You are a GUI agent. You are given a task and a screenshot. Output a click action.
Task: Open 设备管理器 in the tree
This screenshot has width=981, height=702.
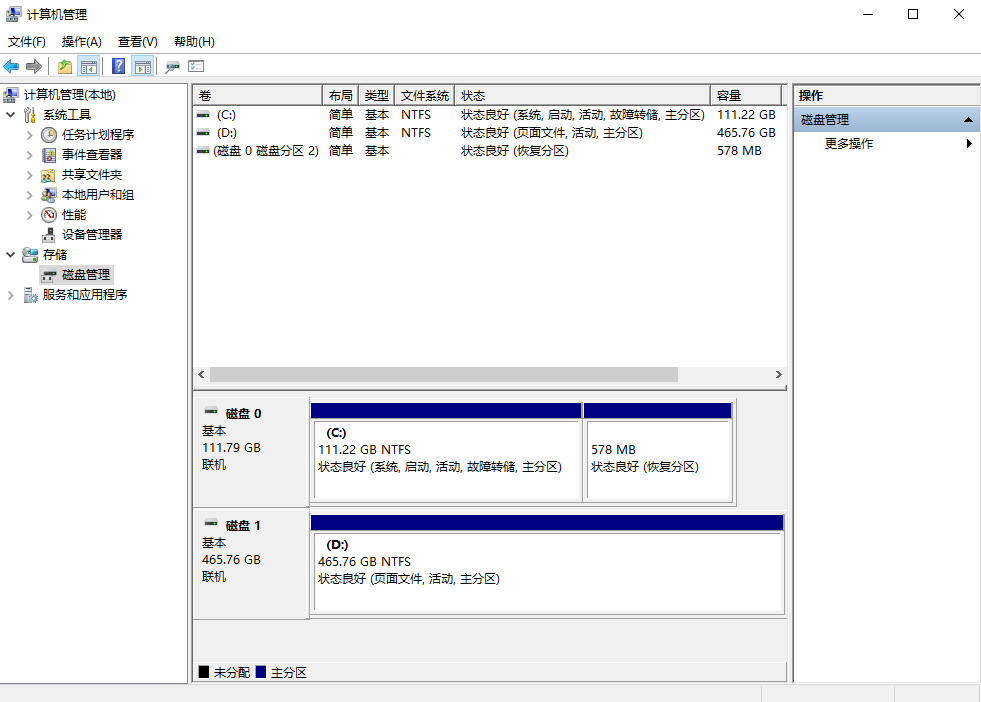pos(91,234)
